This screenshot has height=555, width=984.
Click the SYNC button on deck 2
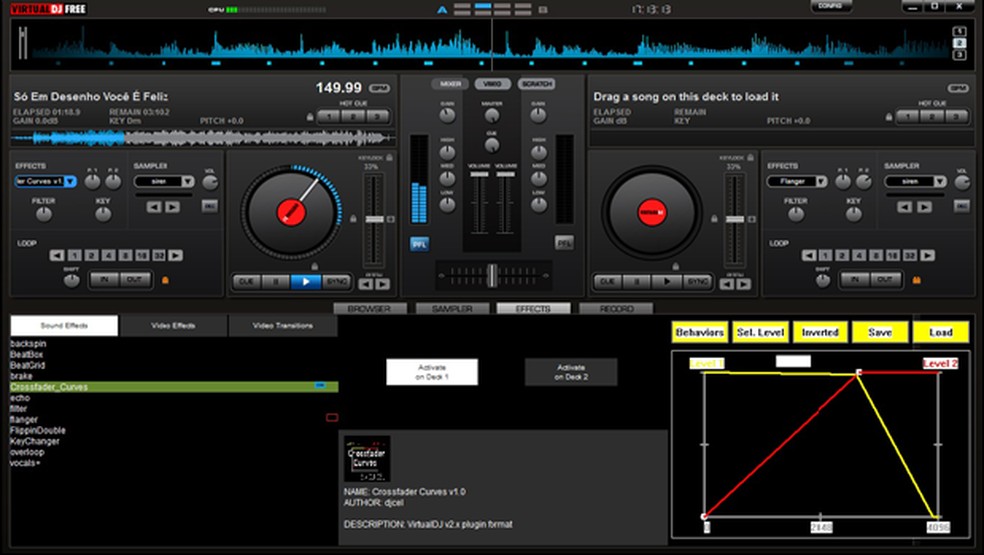point(697,282)
